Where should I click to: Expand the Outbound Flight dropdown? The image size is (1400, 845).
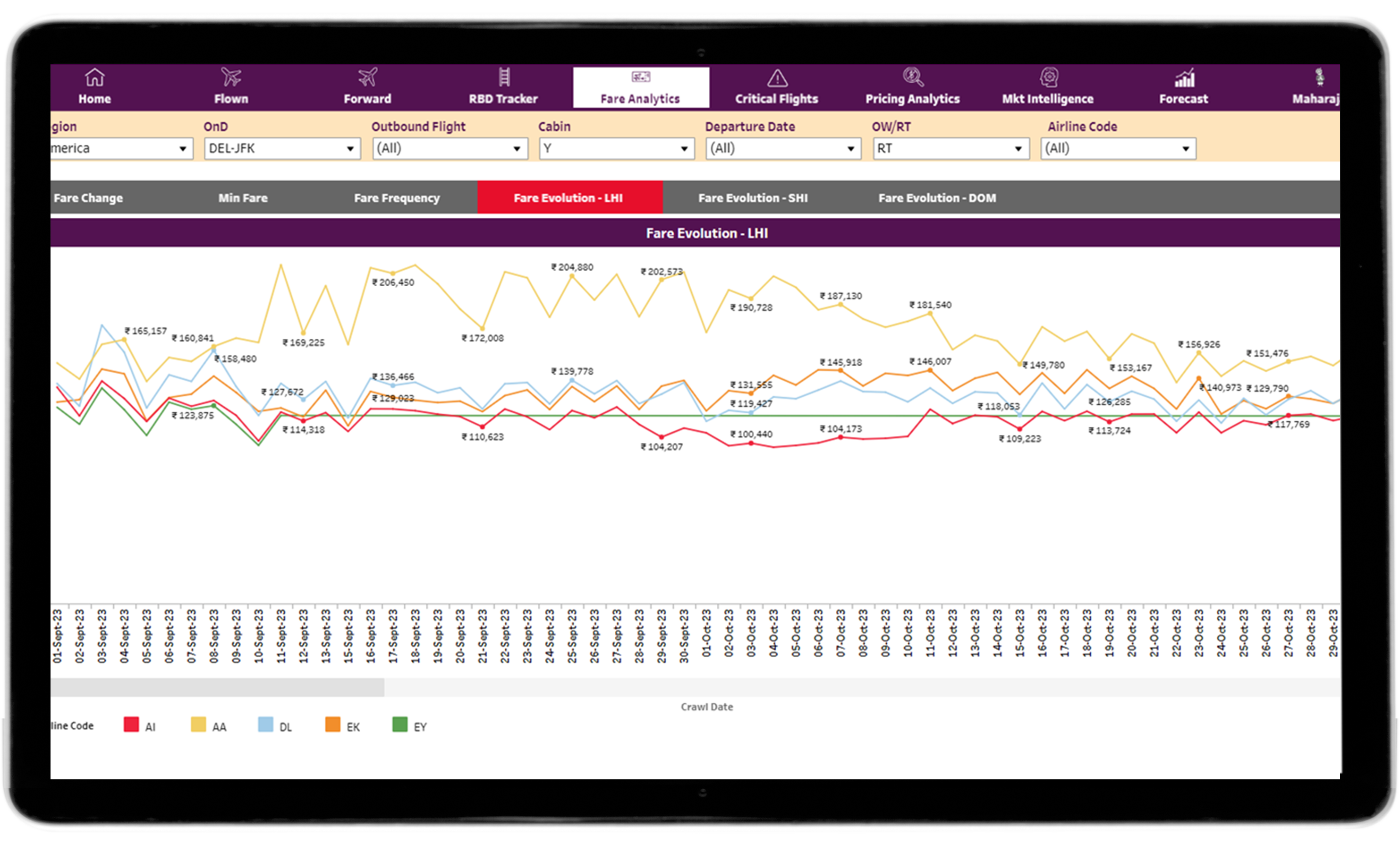[450, 149]
